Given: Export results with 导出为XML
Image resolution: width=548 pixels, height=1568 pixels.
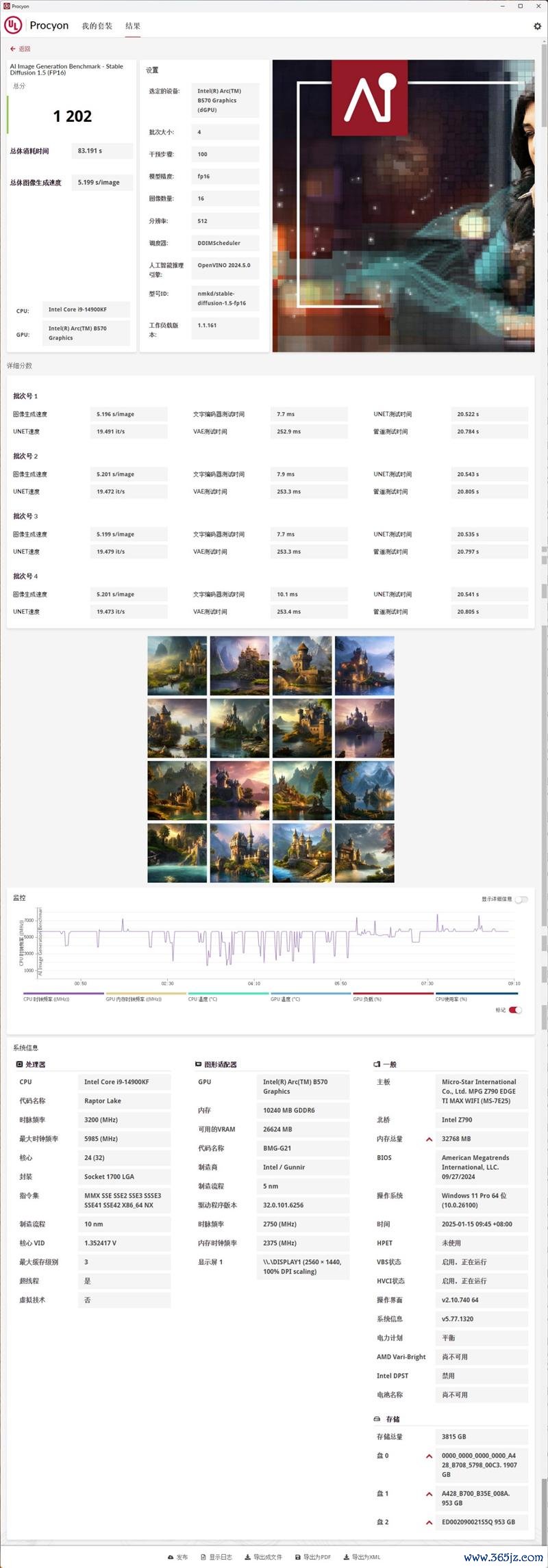Looking at the screenshot, I should pos(362,1557).
